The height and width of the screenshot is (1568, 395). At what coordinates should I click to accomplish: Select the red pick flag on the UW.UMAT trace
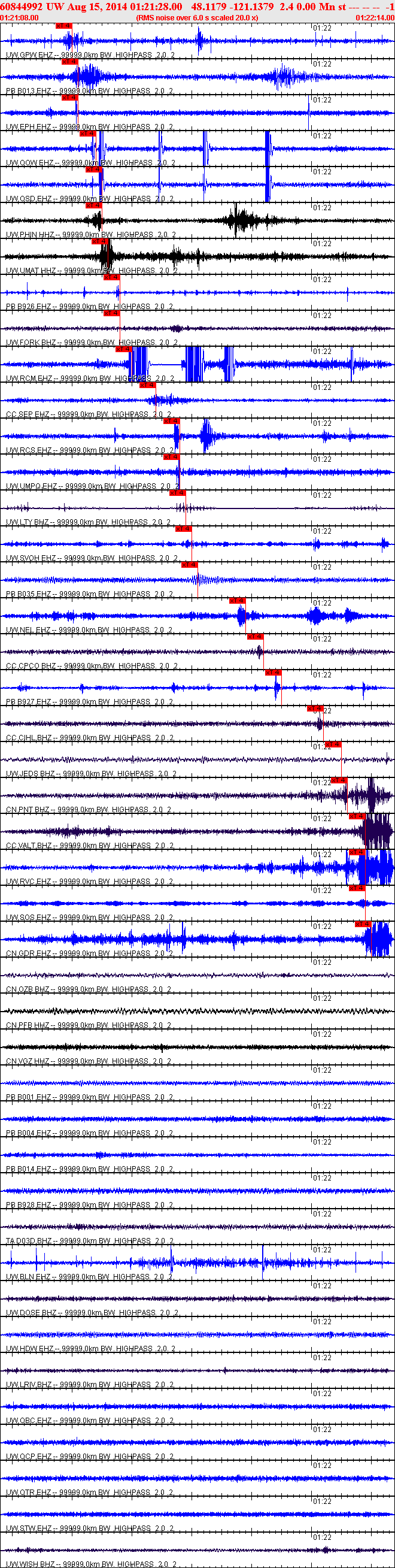(100, 241)
